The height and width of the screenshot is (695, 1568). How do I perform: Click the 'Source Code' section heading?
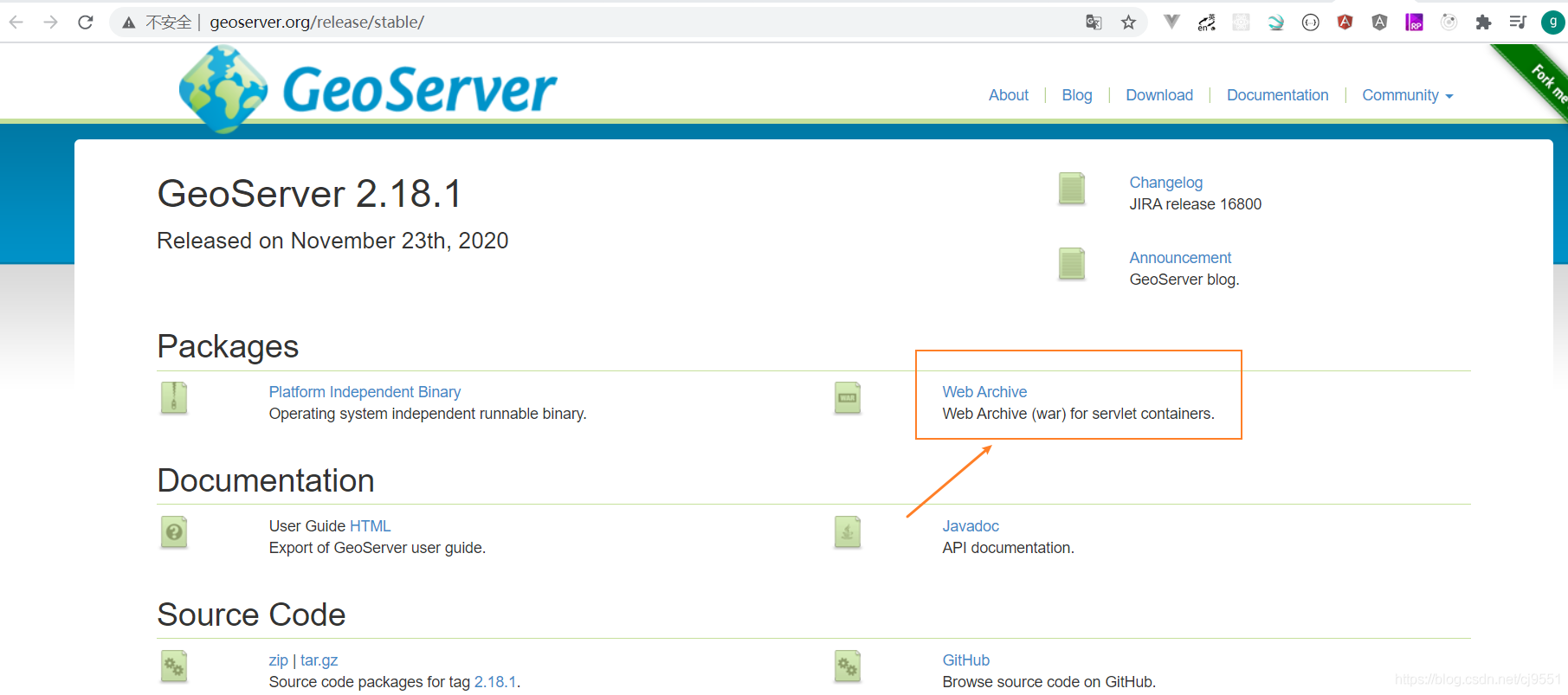click(x=251, y=615)
